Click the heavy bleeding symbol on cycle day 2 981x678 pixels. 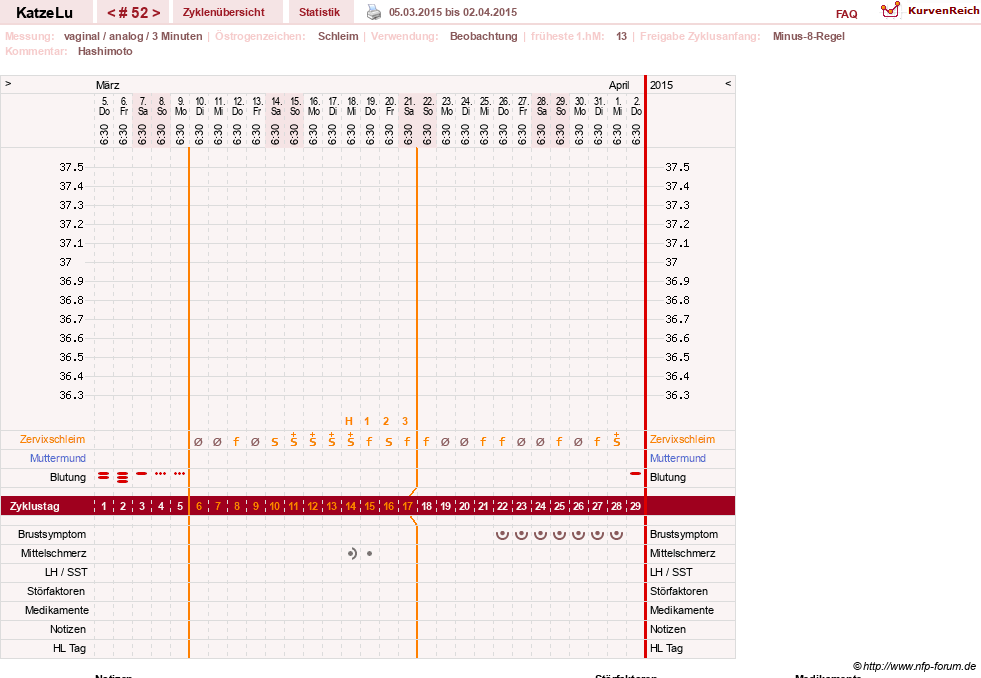tap(123, 477)
